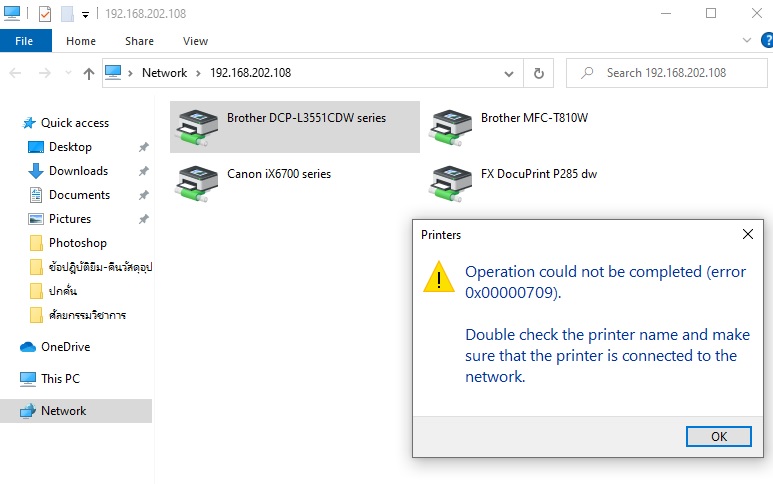The width and height of the screenshot is (773, 484).
Task: Click the system icon in title bar
Action: (x=12, y=13)
